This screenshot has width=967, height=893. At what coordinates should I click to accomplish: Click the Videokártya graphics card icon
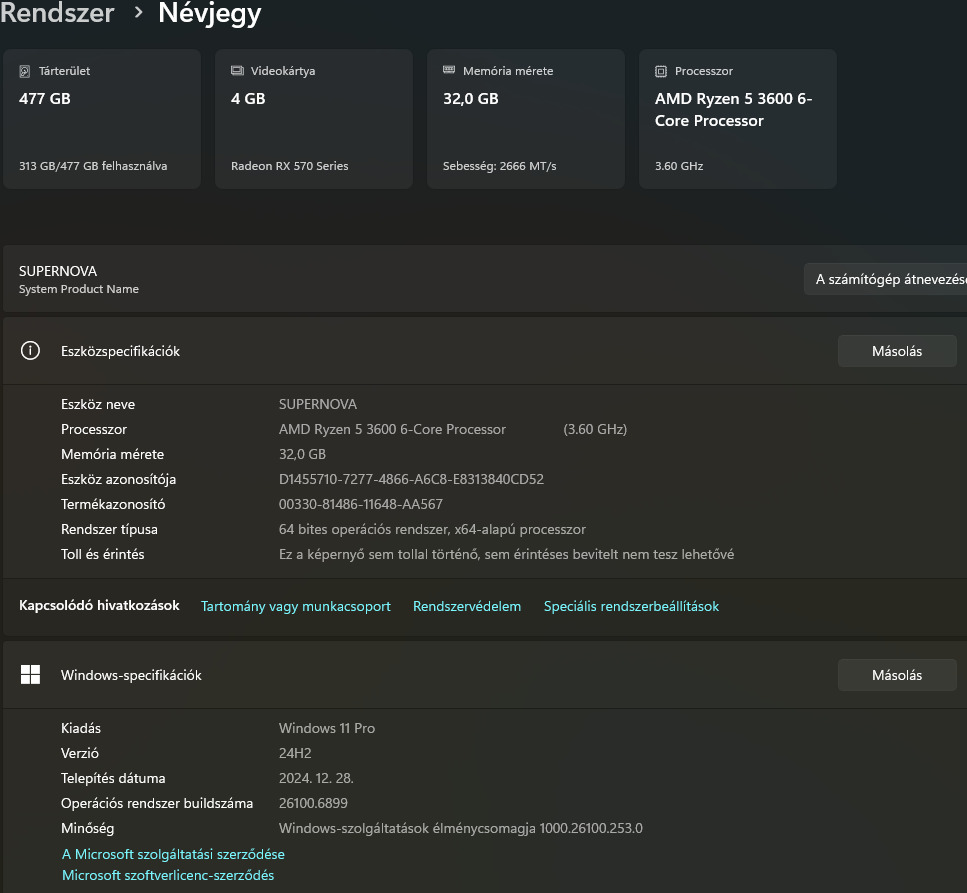pos(237,71)
